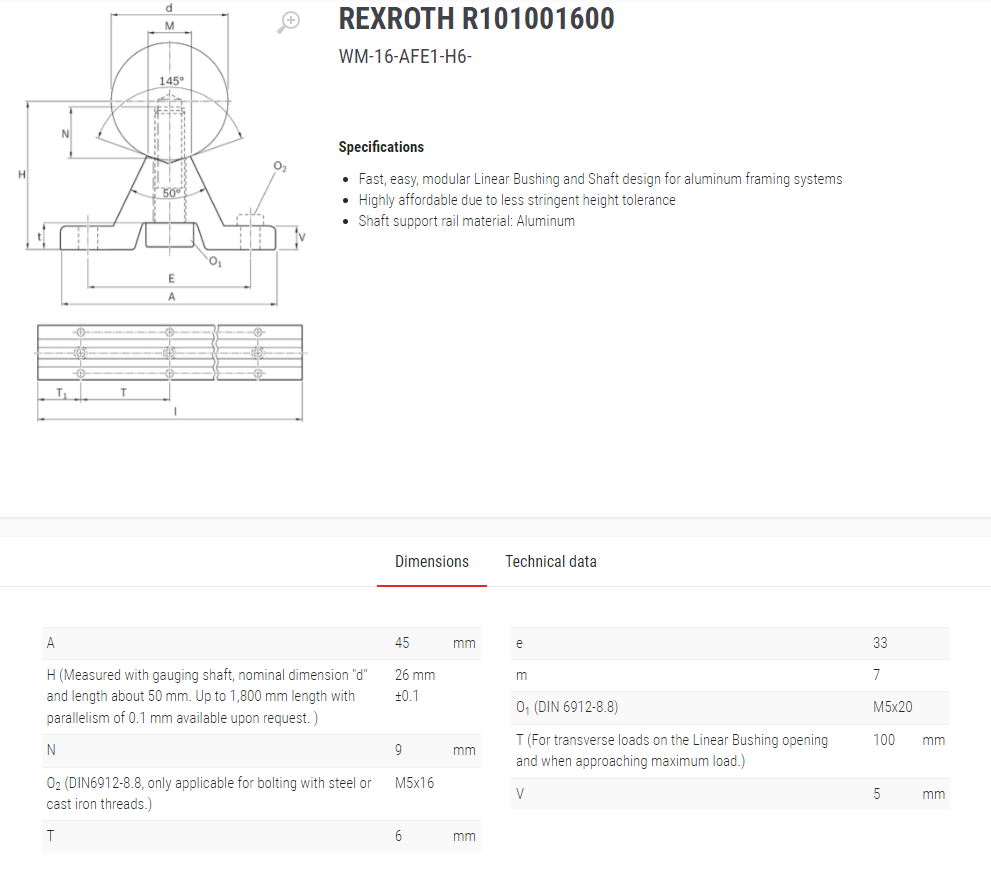Click the bullet about modular Linear Bushing design
This screenshot has height=870, width=991.
point(600,179)
